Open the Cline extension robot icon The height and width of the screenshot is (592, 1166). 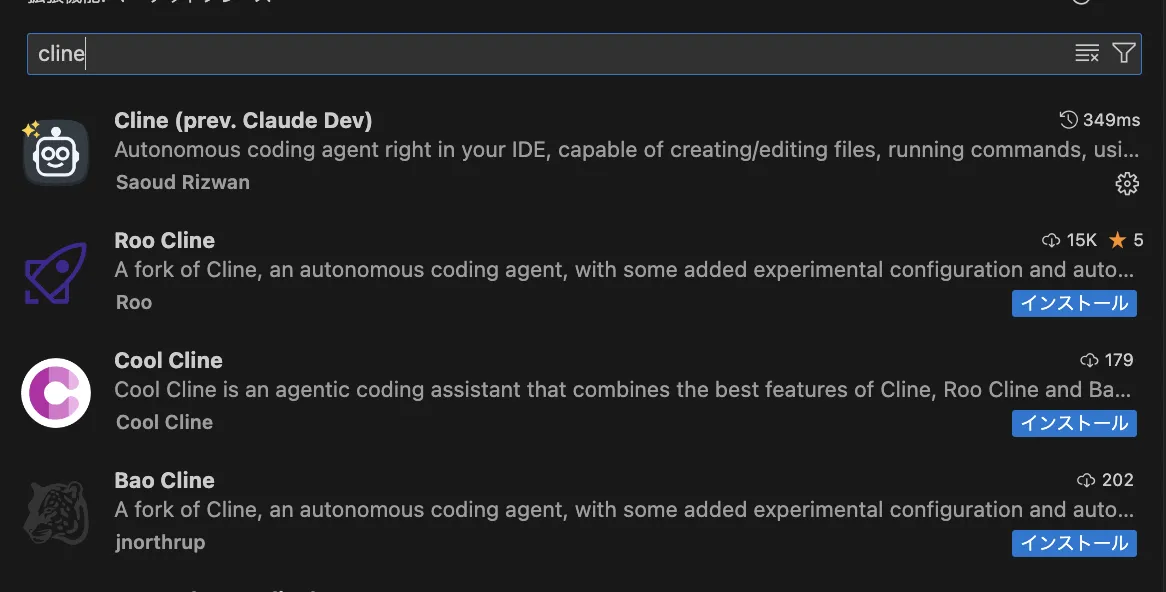click(x=56, y=150)
